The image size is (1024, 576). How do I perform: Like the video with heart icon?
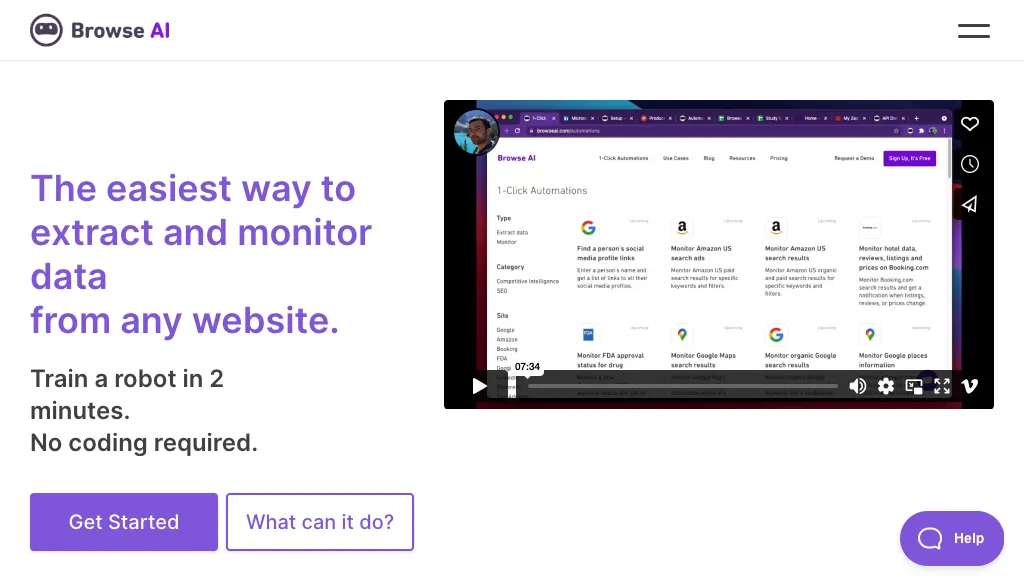click(969, 124)
